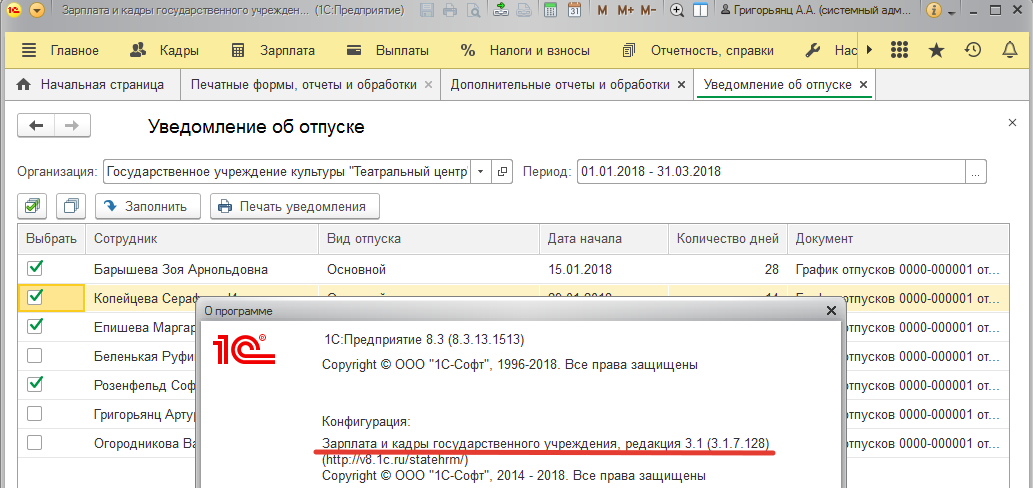Screen dimensions: 1033x488
Task: Open print preview icon in title bar
Action: point(473,11)
